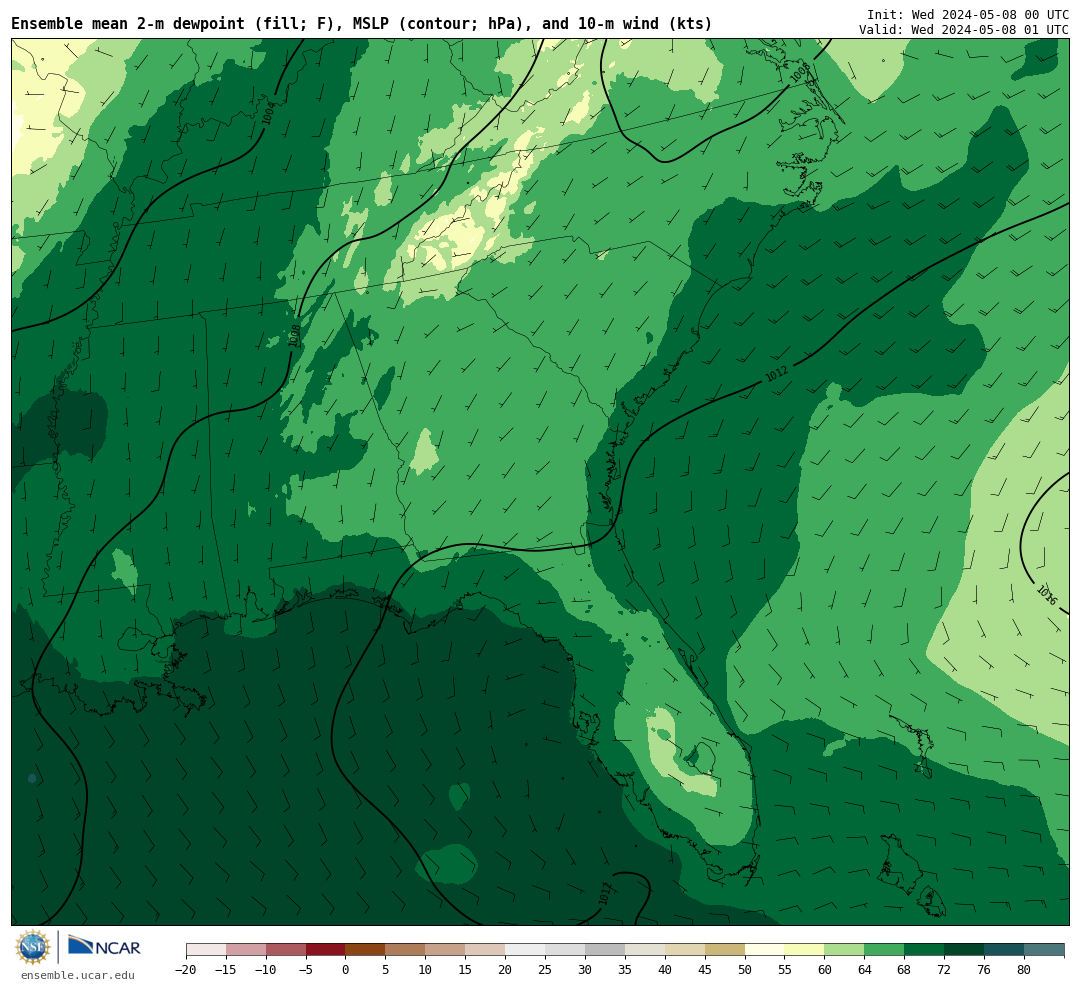Screen dimensions: 1080x988
Task: Open the ensemble.ucar.edu link text
Action: (x=78, y=975)
